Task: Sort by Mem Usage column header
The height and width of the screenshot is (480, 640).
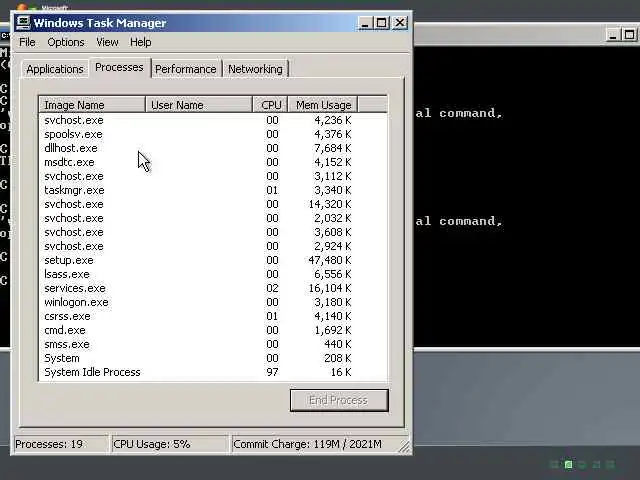Action: click(x=323, y=105)
